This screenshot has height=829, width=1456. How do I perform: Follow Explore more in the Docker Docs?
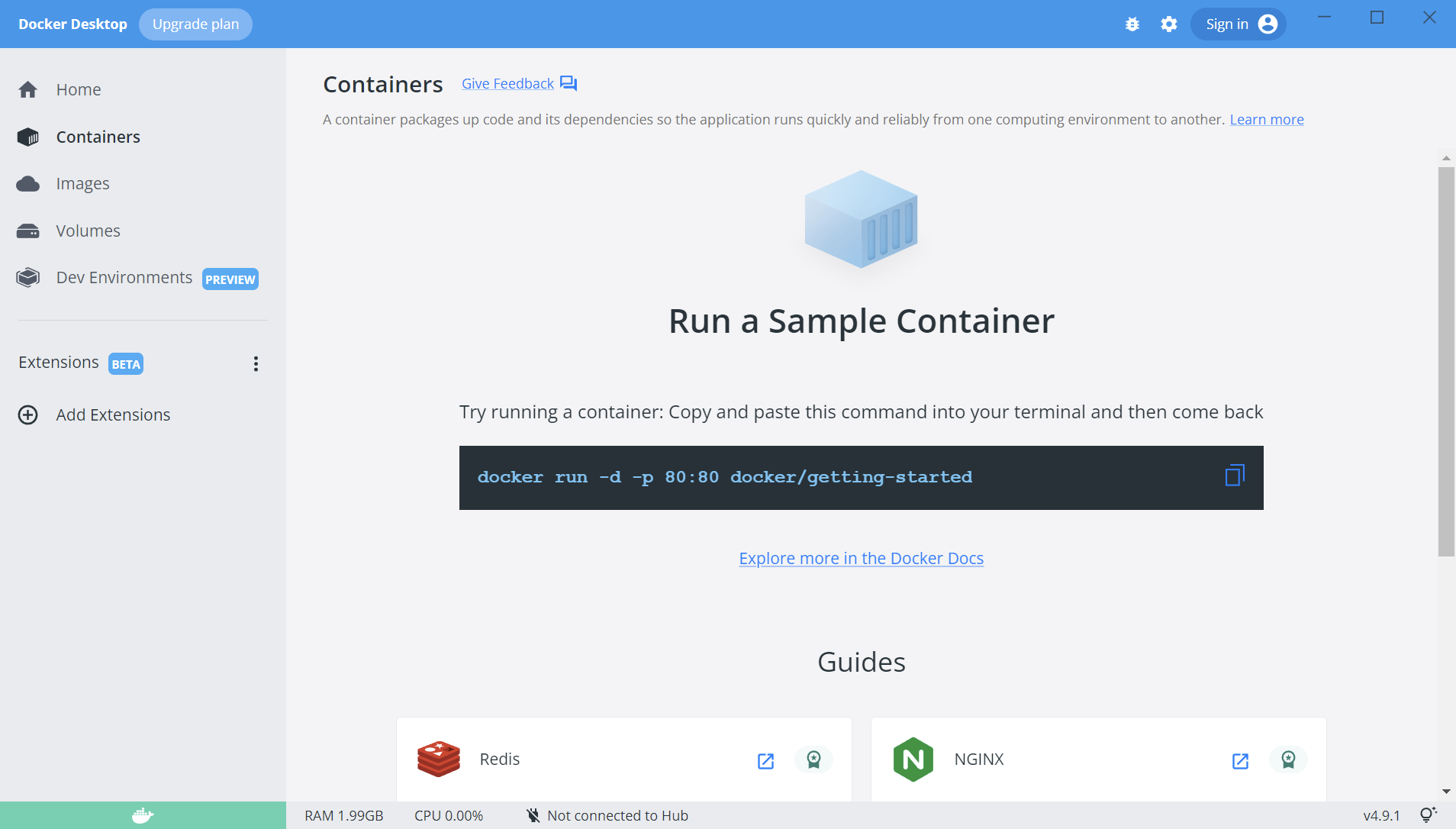[x=861, y=558]
